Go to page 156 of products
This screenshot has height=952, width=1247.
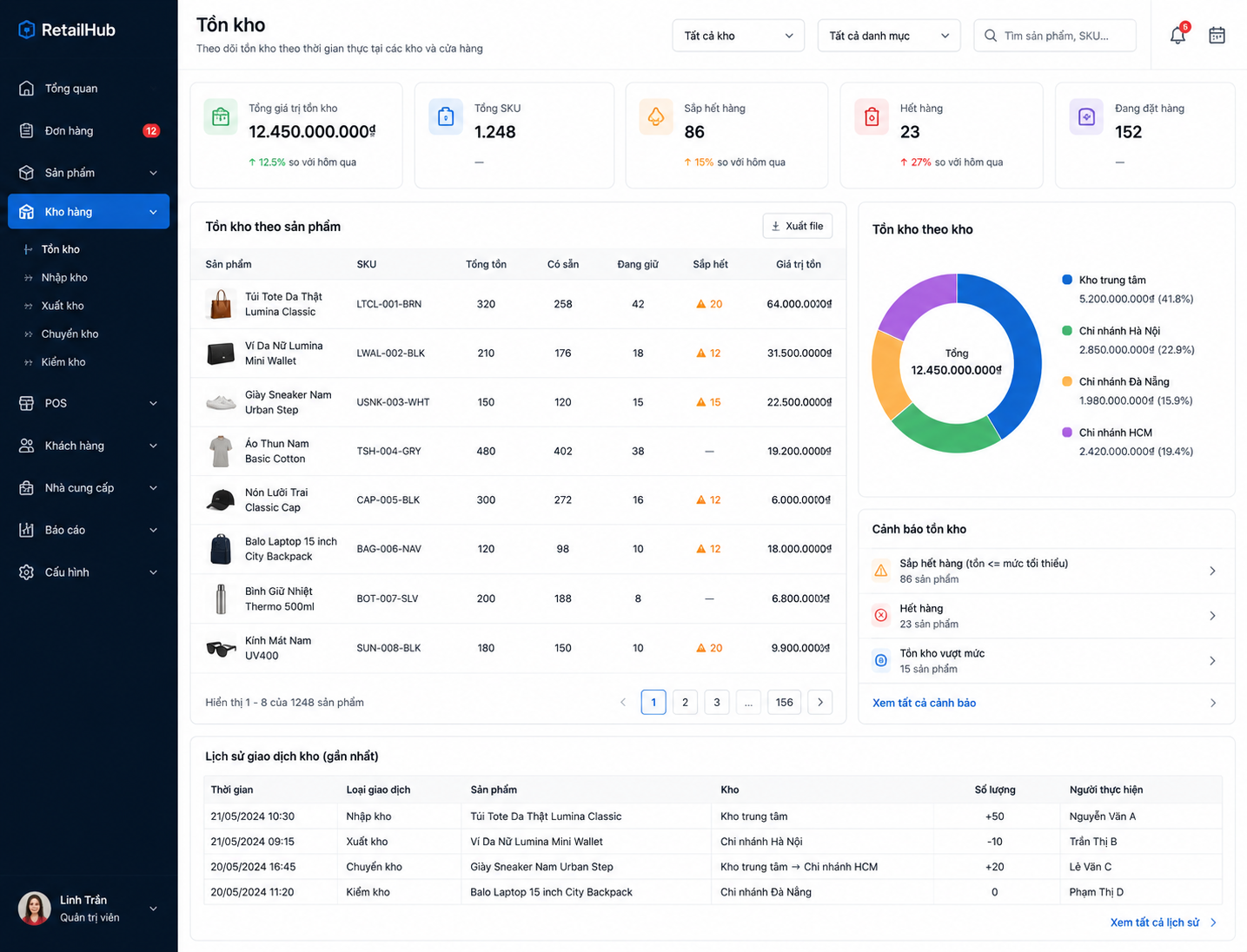785,702
